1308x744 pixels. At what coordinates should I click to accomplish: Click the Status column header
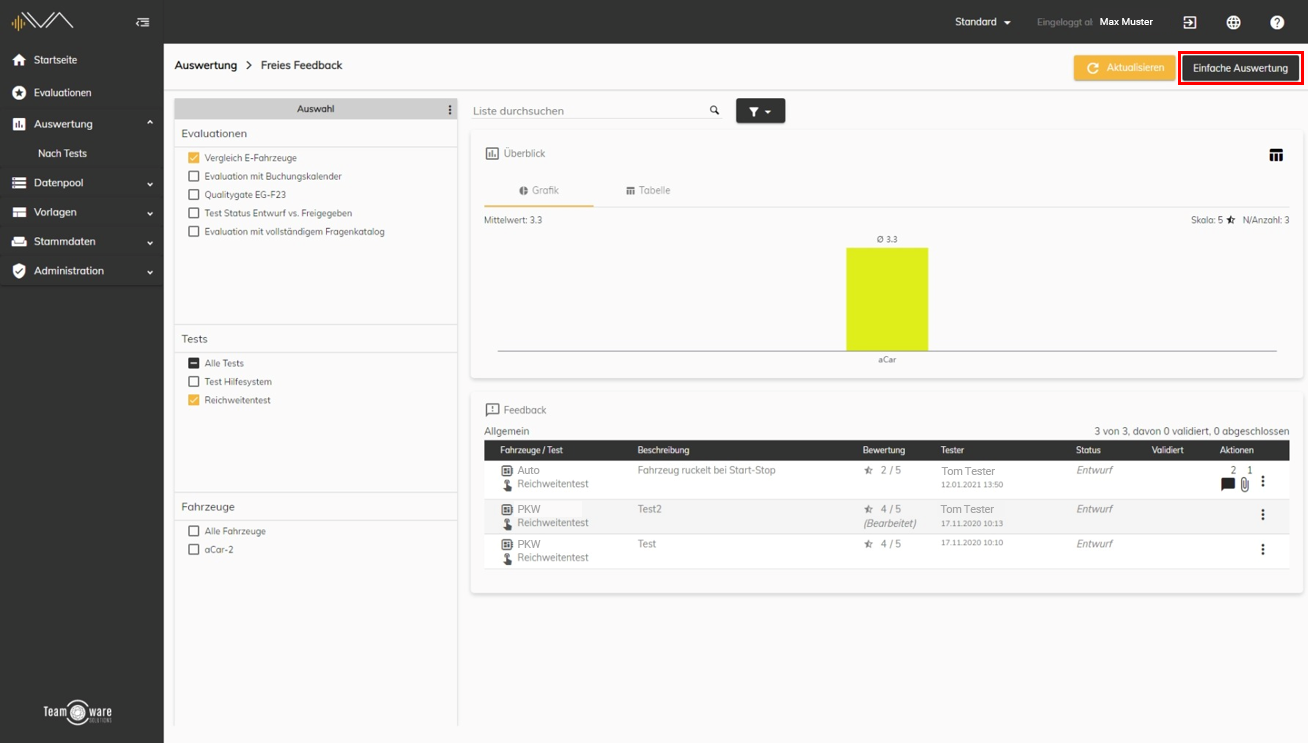(x=1088, y=450)
